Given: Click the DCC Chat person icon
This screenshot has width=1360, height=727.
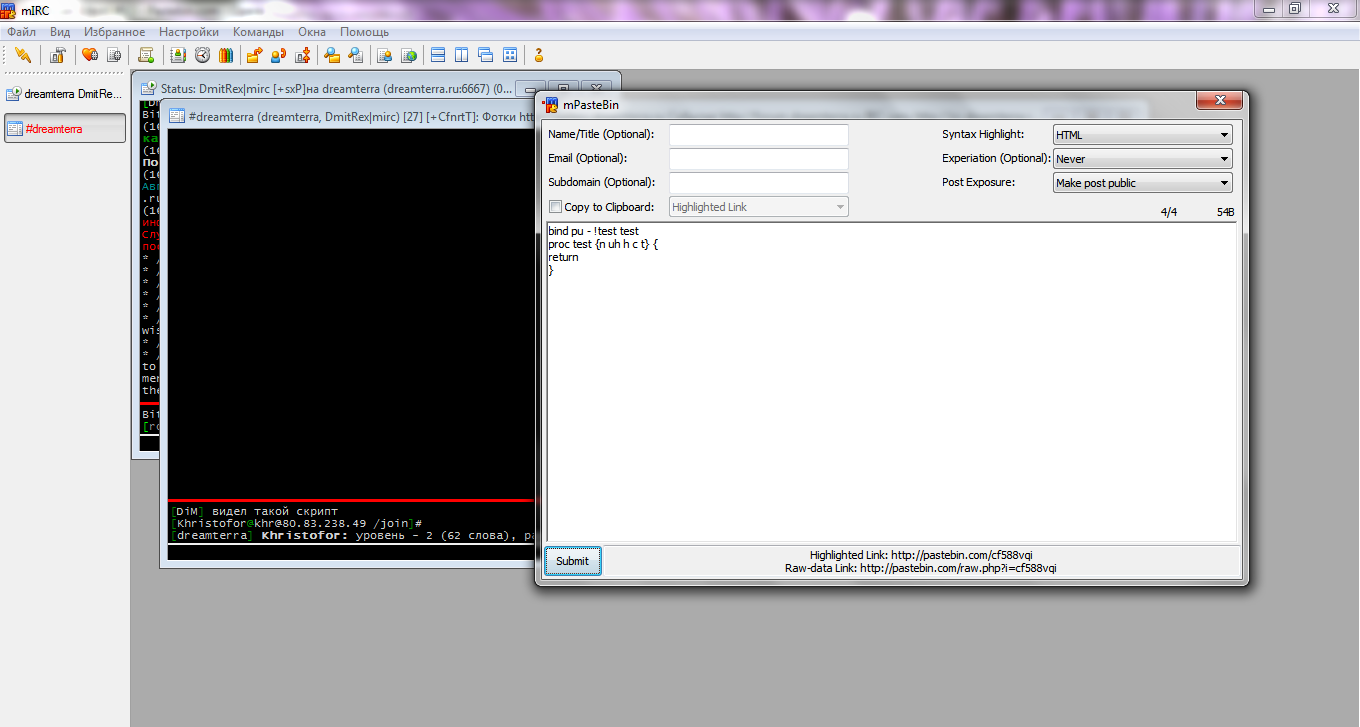Looking at the screenshot, I should [279, 55].
